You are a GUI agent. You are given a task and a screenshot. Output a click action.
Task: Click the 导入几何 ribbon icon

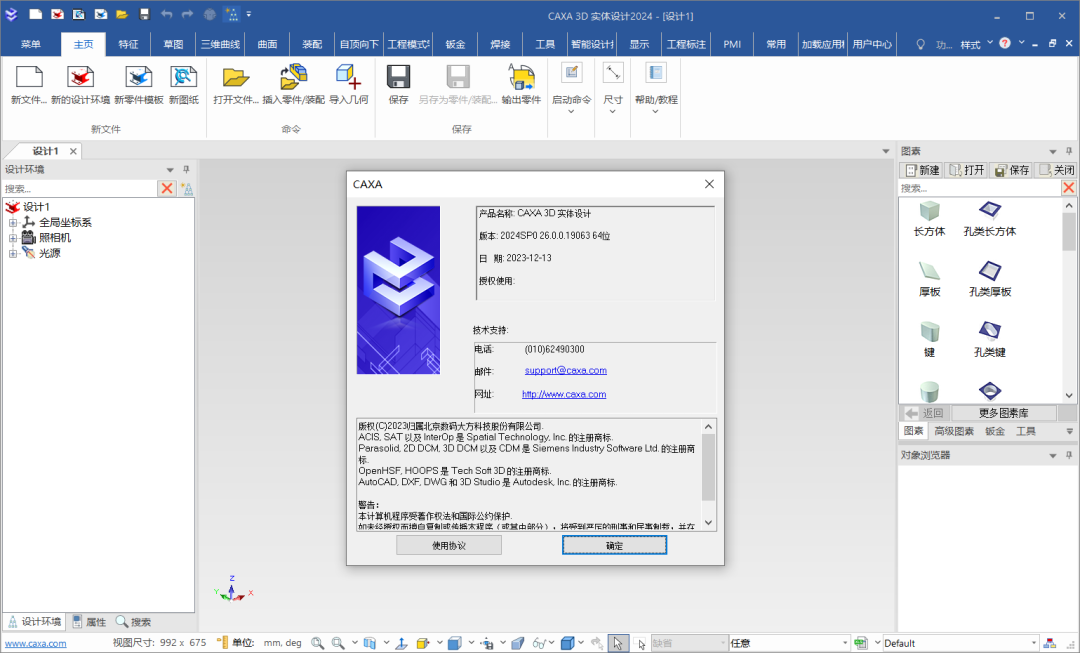(x=349, y=77)
